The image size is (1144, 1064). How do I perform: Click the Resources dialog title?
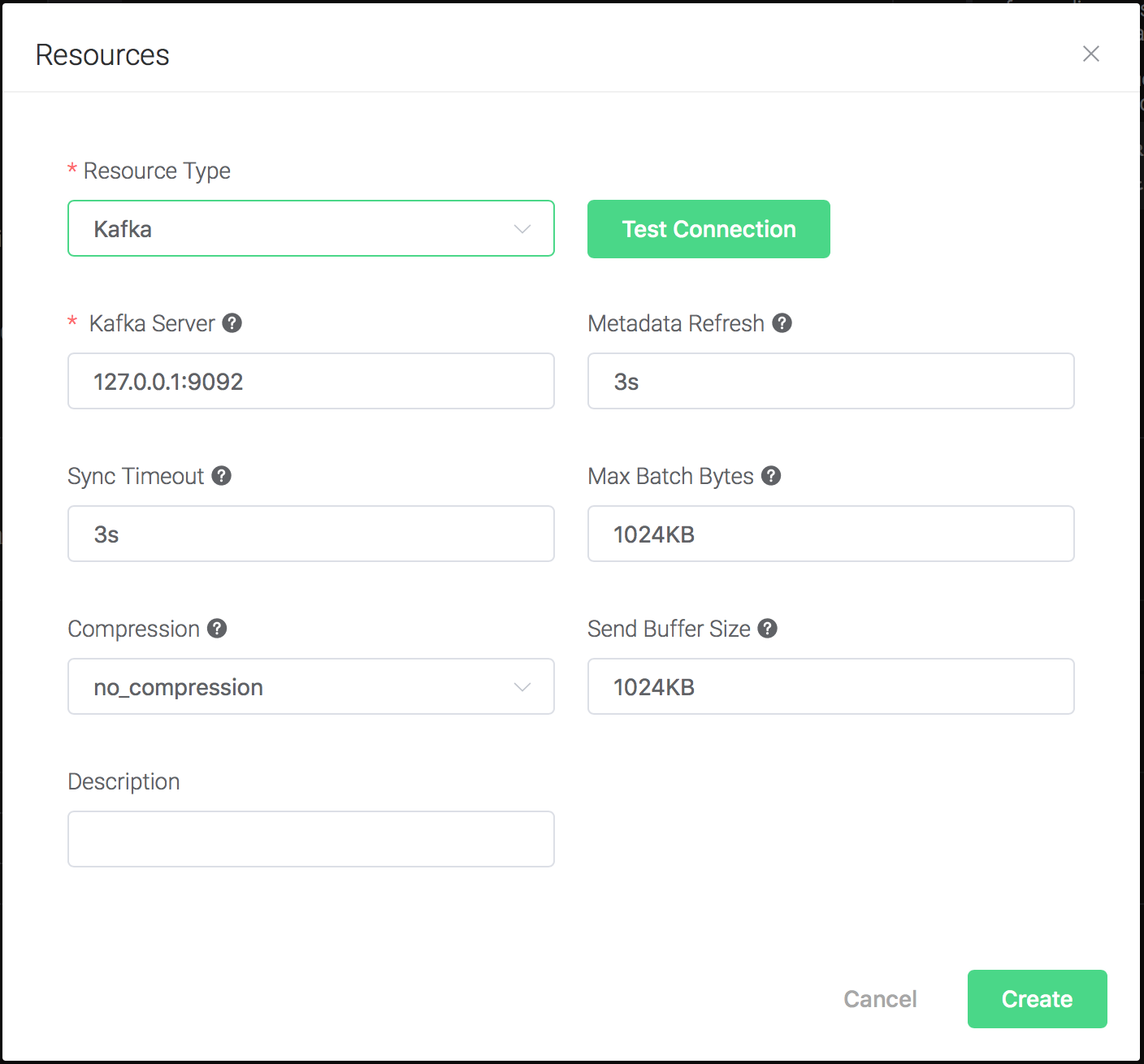point(102,55)
